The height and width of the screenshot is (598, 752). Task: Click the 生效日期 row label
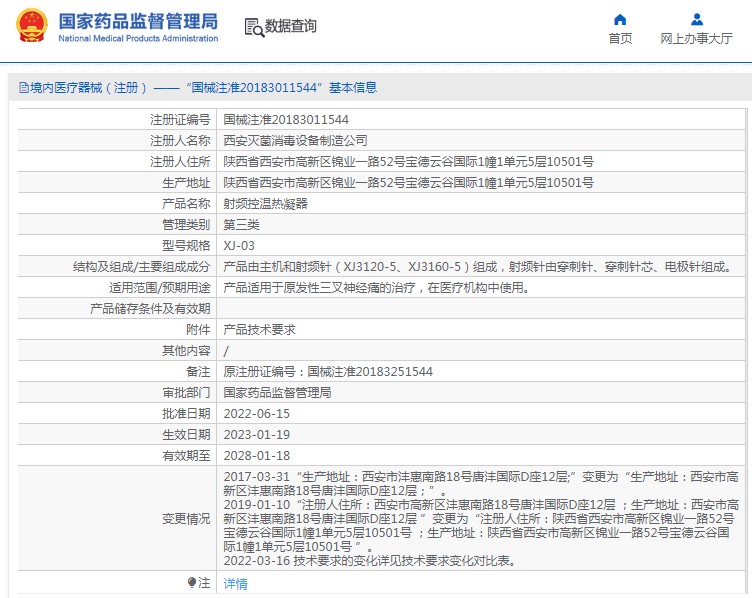point(186,435)
